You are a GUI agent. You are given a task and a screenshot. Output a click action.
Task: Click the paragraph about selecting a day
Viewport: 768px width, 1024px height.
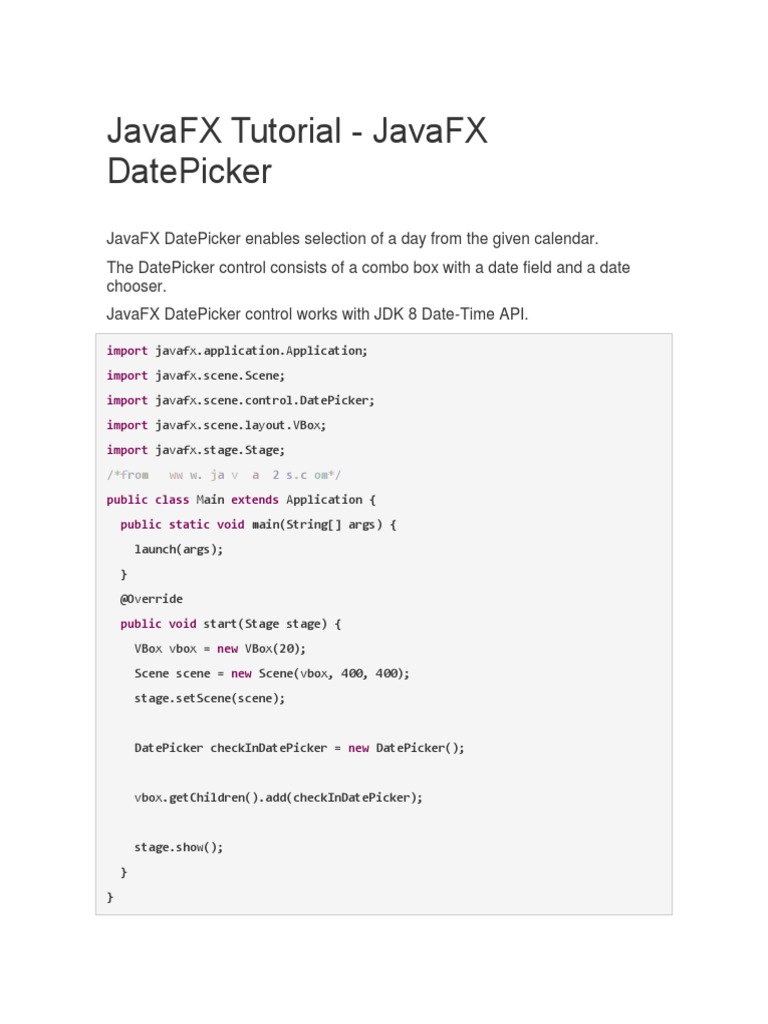point(353,238)
